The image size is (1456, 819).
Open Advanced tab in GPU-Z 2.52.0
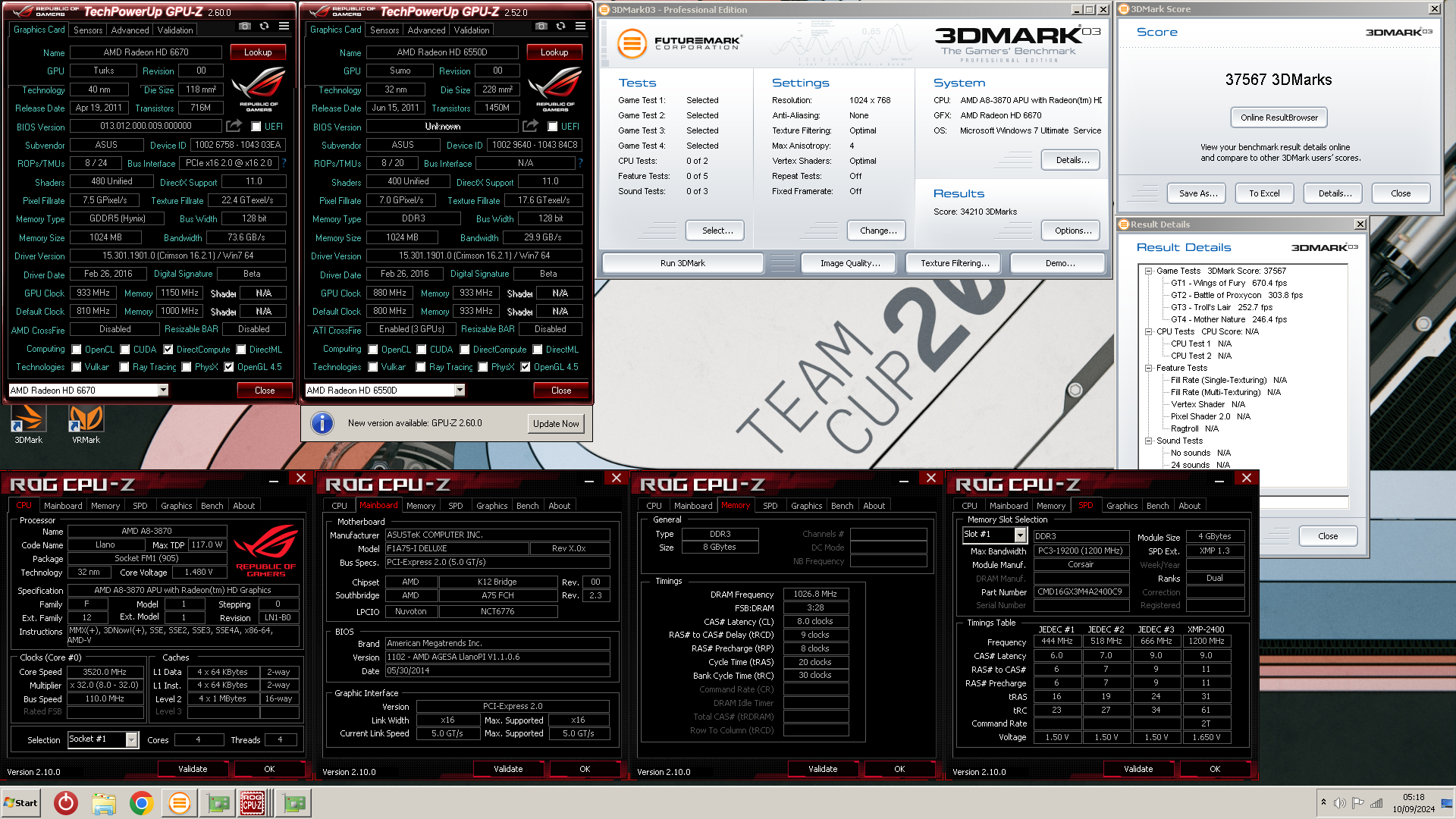426,30
